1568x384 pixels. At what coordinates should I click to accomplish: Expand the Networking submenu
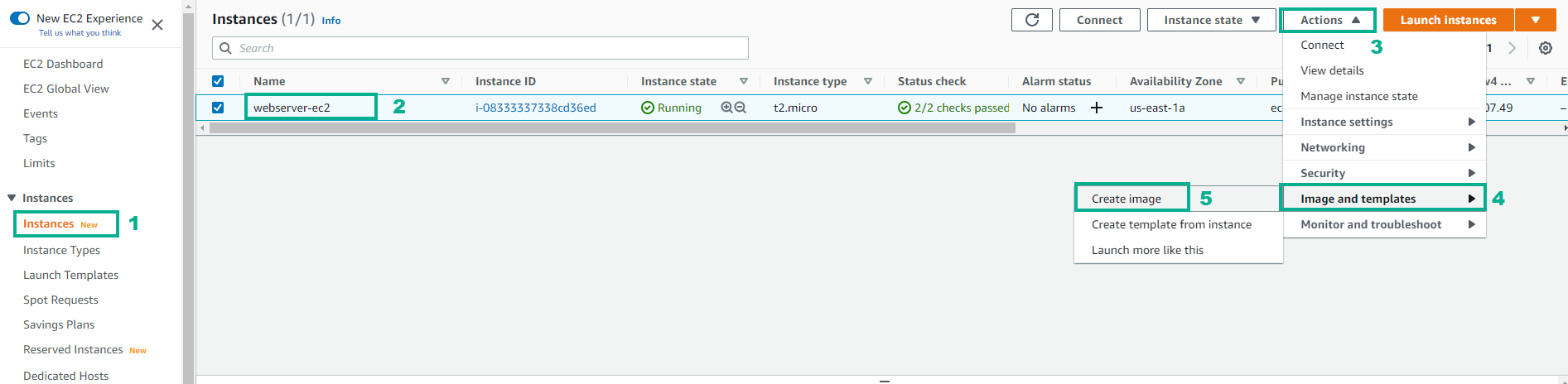click(x=1384, y=147)
